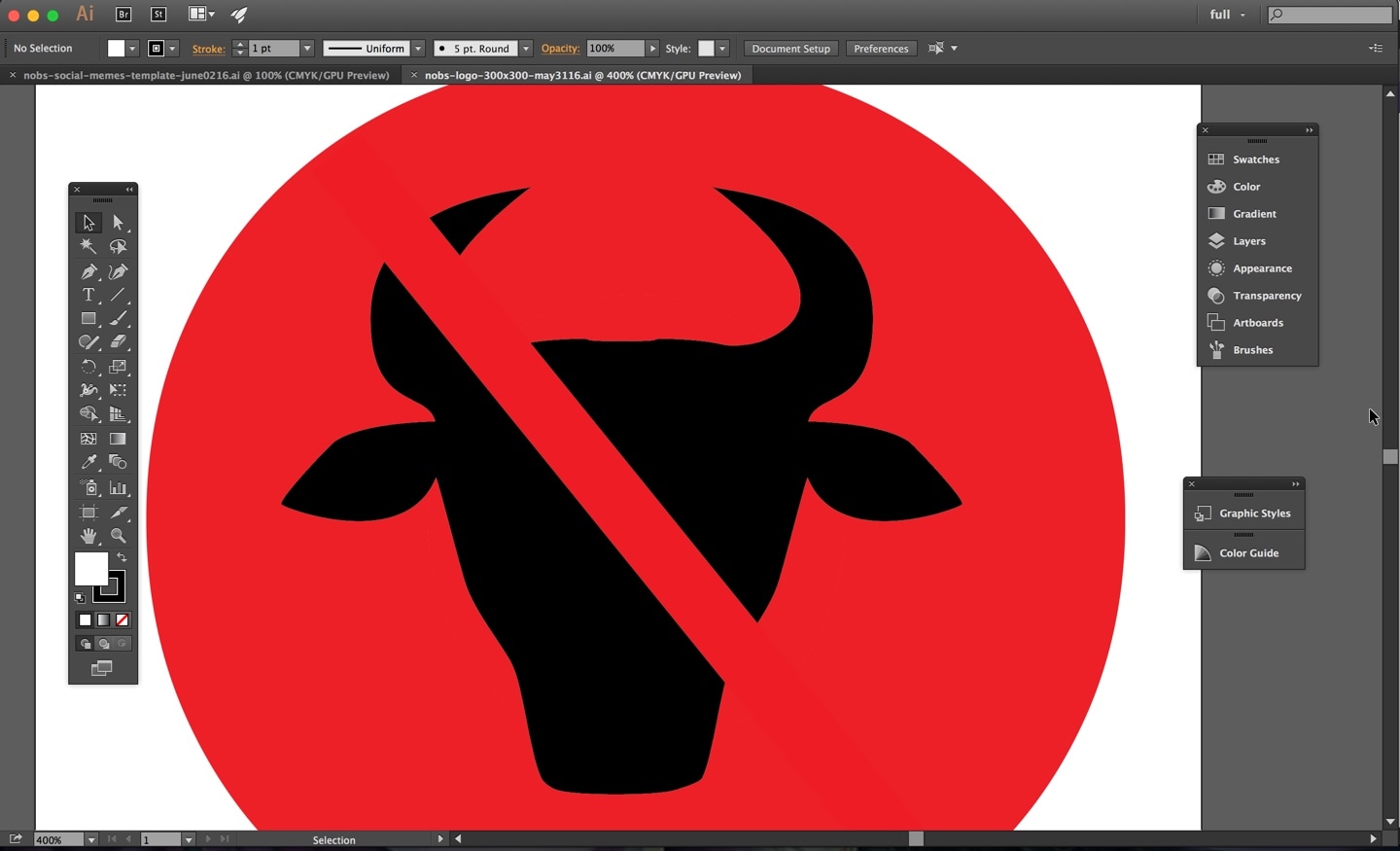The height and width of the screenshot is (851, 1400).
Task: Click the Document Setup button
Action: (790, 49)
